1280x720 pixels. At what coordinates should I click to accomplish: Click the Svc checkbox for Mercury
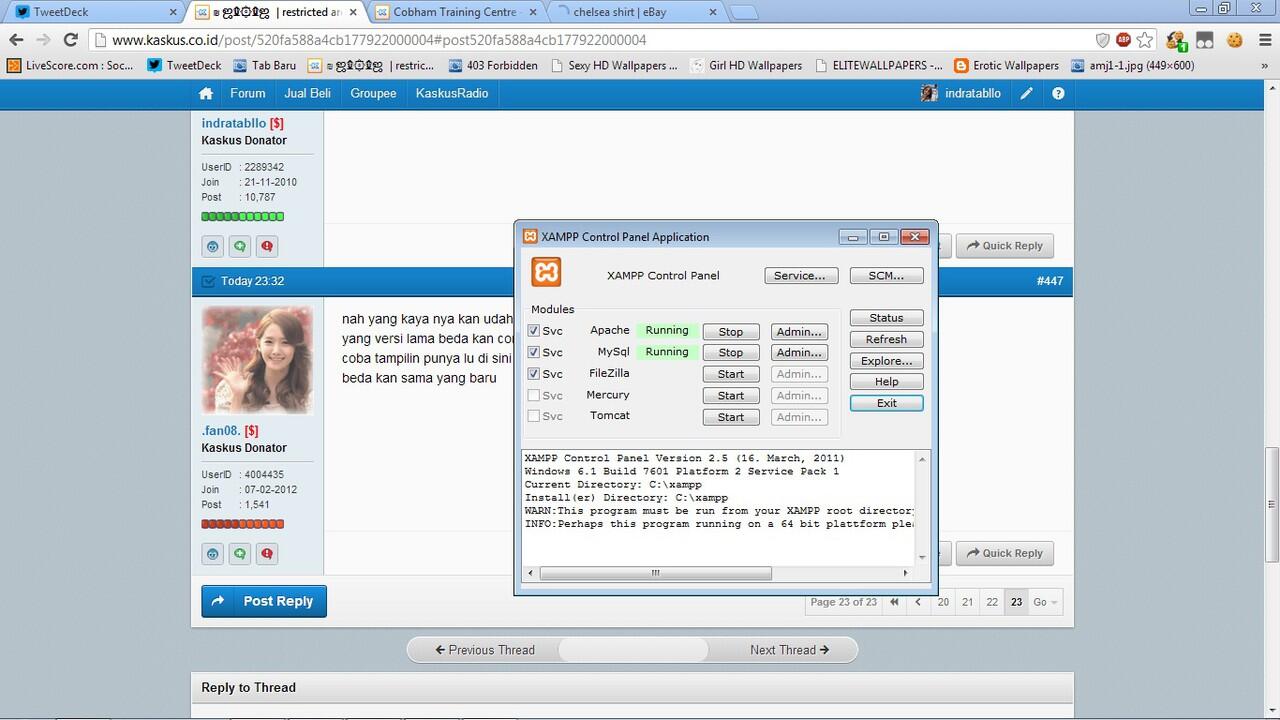534,395
